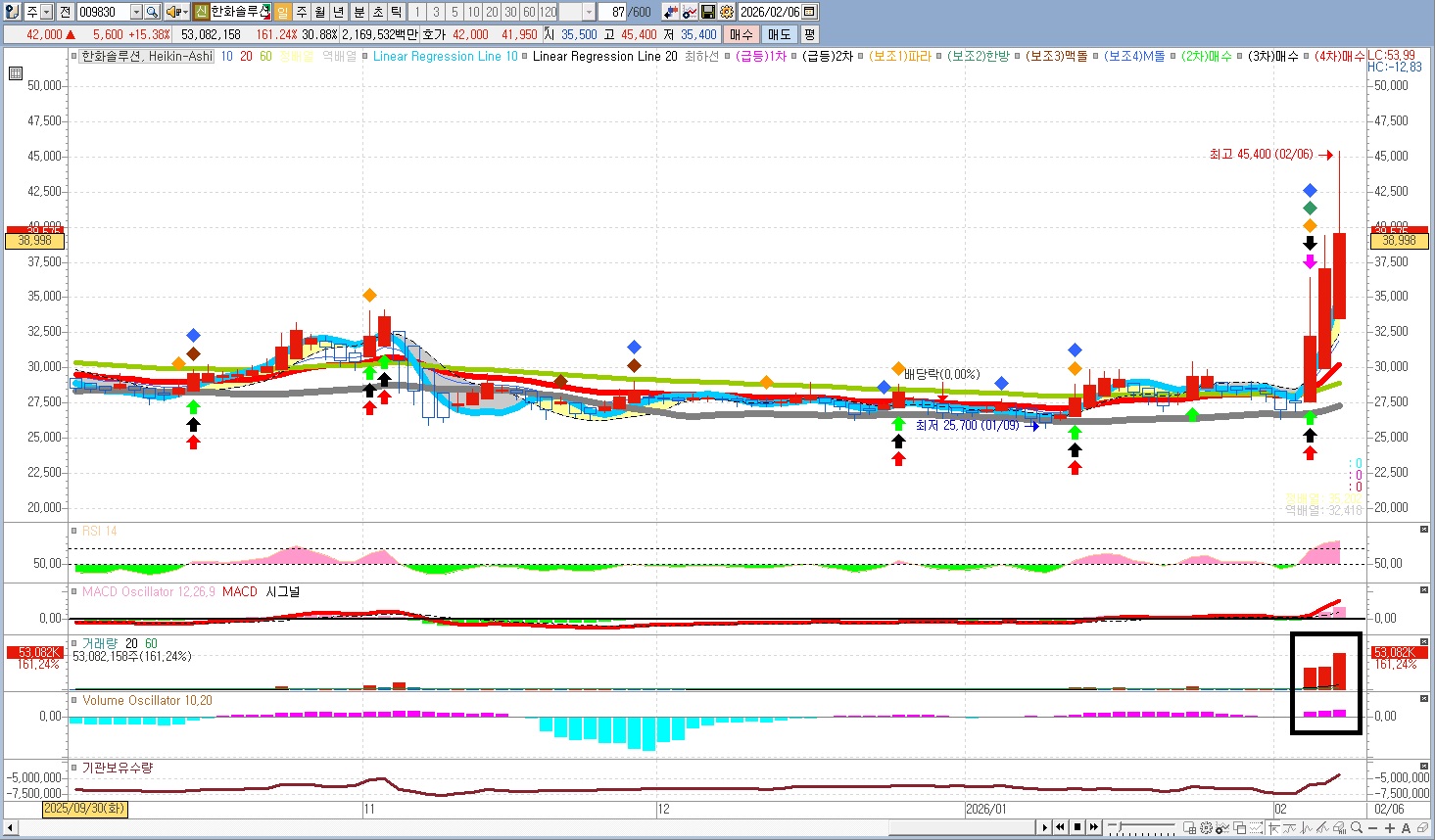
Task: Open the chart tools icon left of the indicator icon
Action: pos(671,12)
